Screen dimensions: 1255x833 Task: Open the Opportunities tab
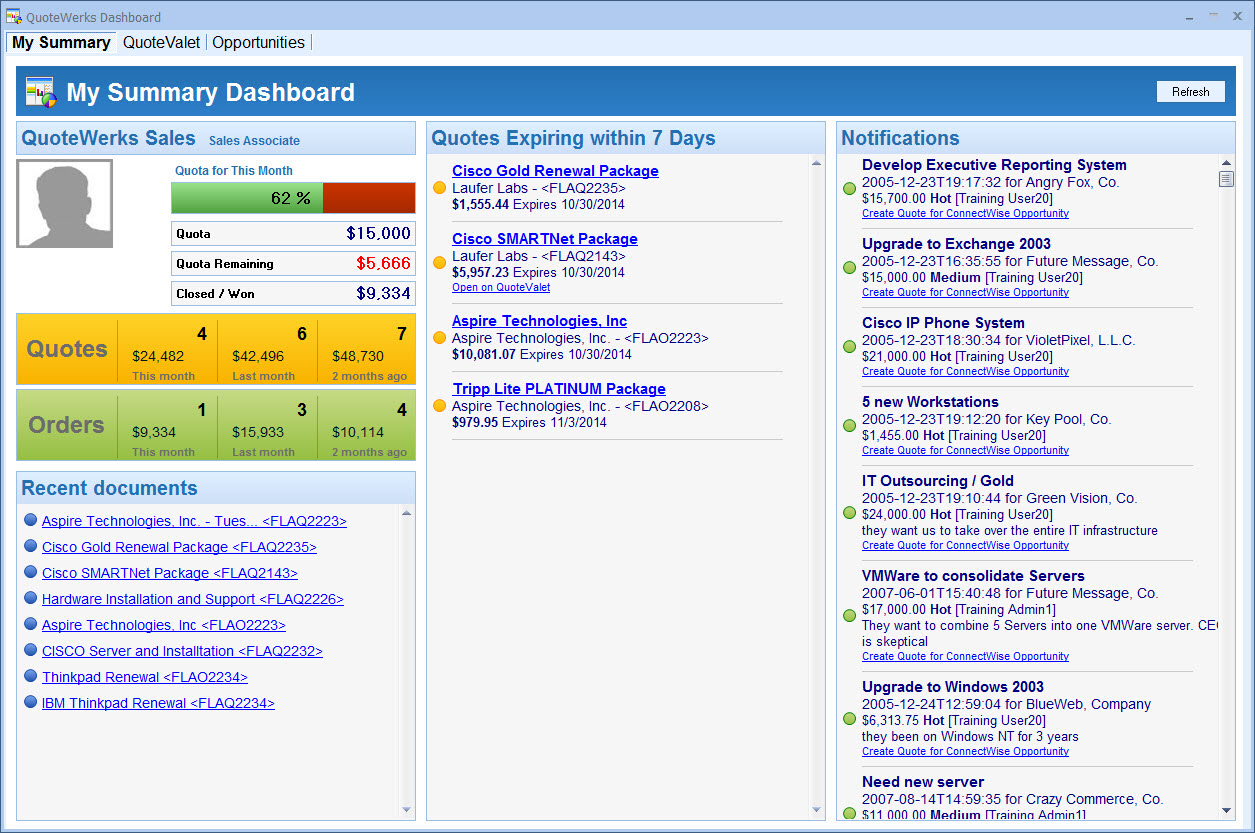pos(258,42)
